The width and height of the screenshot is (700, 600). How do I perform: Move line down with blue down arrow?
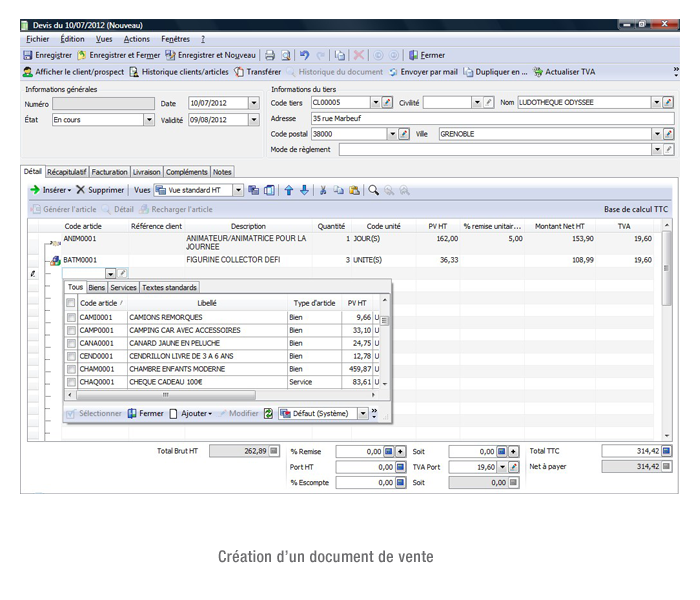click(304, 190)
